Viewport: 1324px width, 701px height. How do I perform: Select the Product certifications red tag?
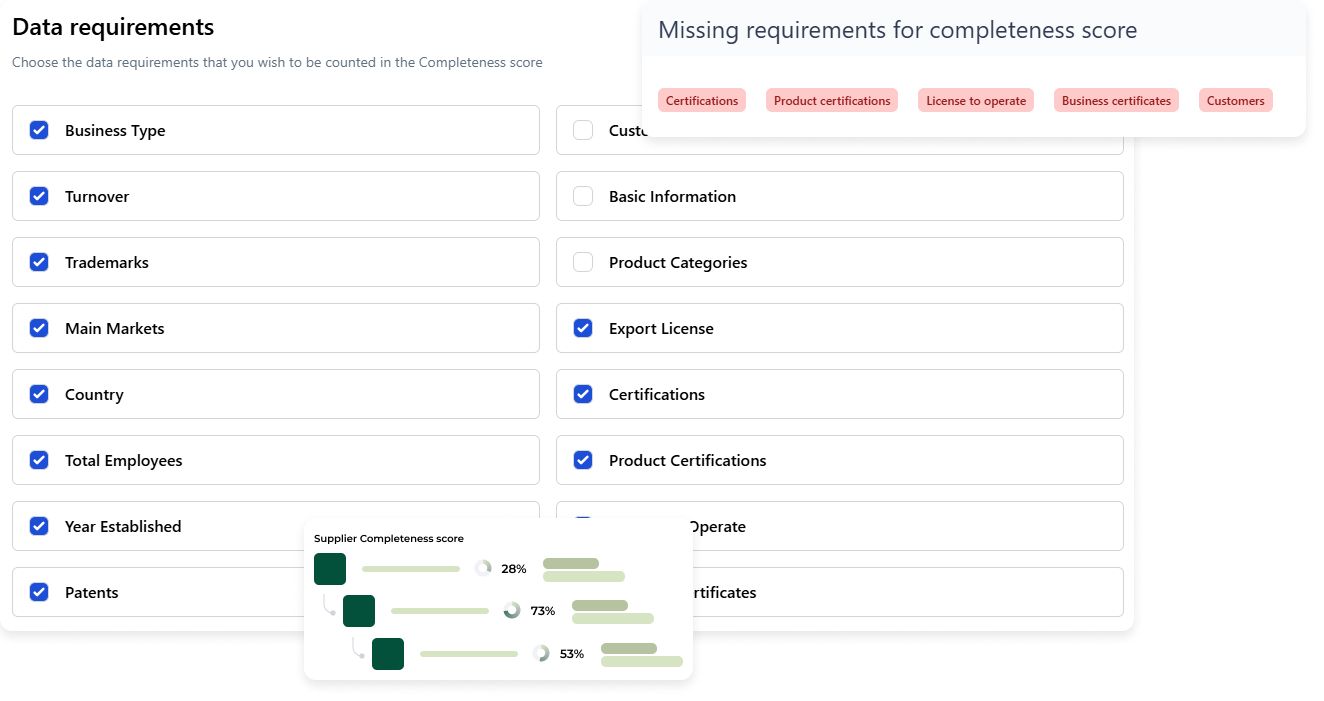832,100
